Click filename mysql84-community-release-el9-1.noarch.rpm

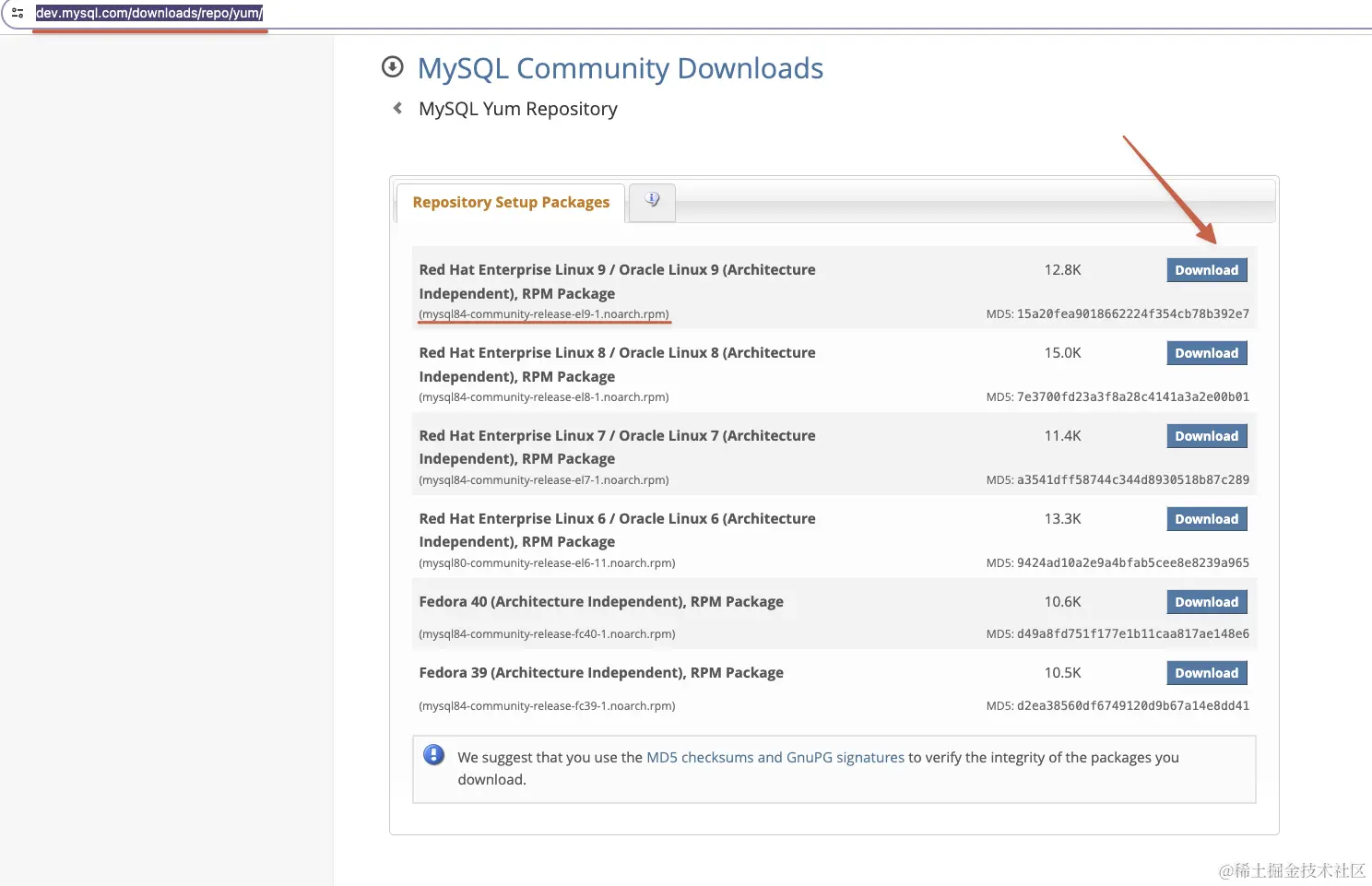(544, 314)
